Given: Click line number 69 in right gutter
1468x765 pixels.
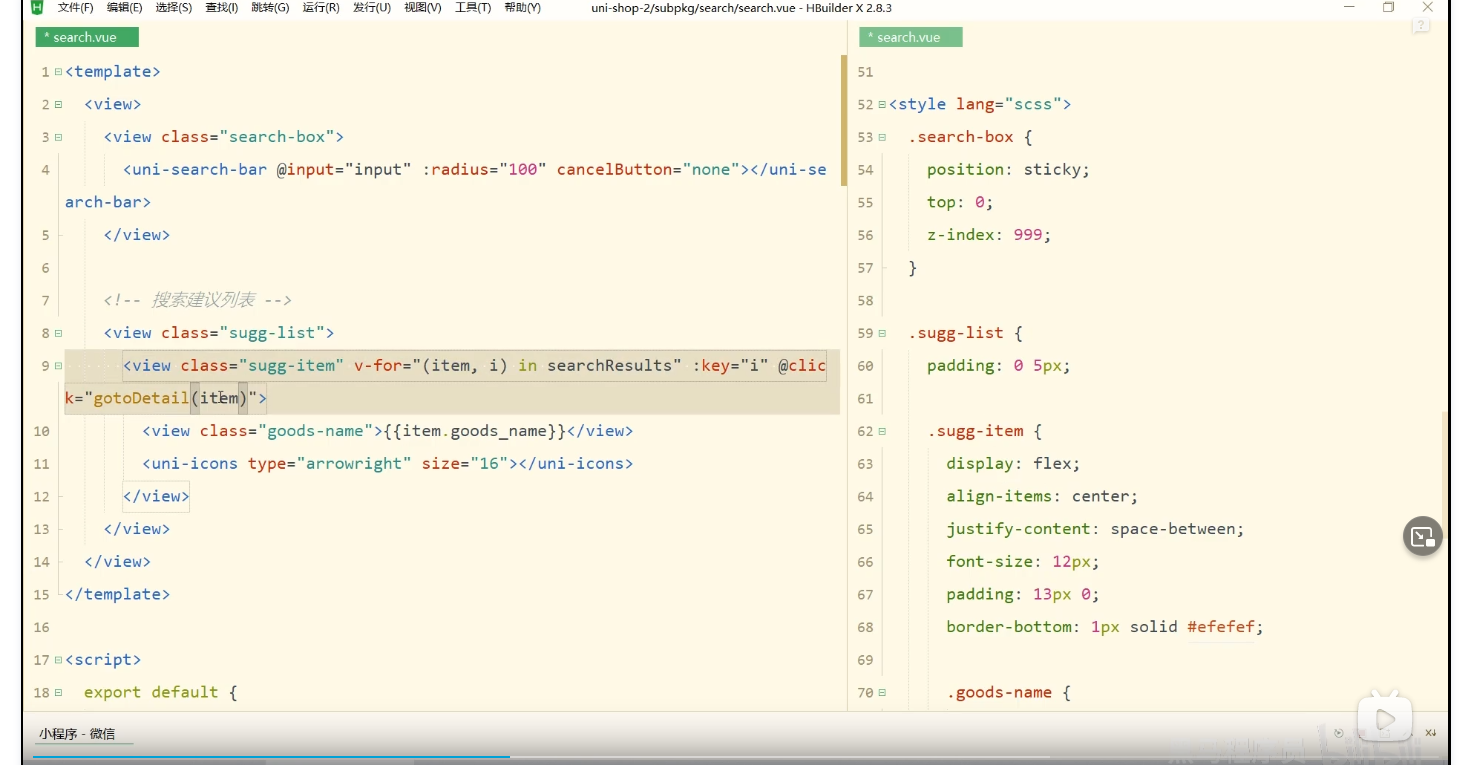Looking at the screenshot, I should coord(865,660).
